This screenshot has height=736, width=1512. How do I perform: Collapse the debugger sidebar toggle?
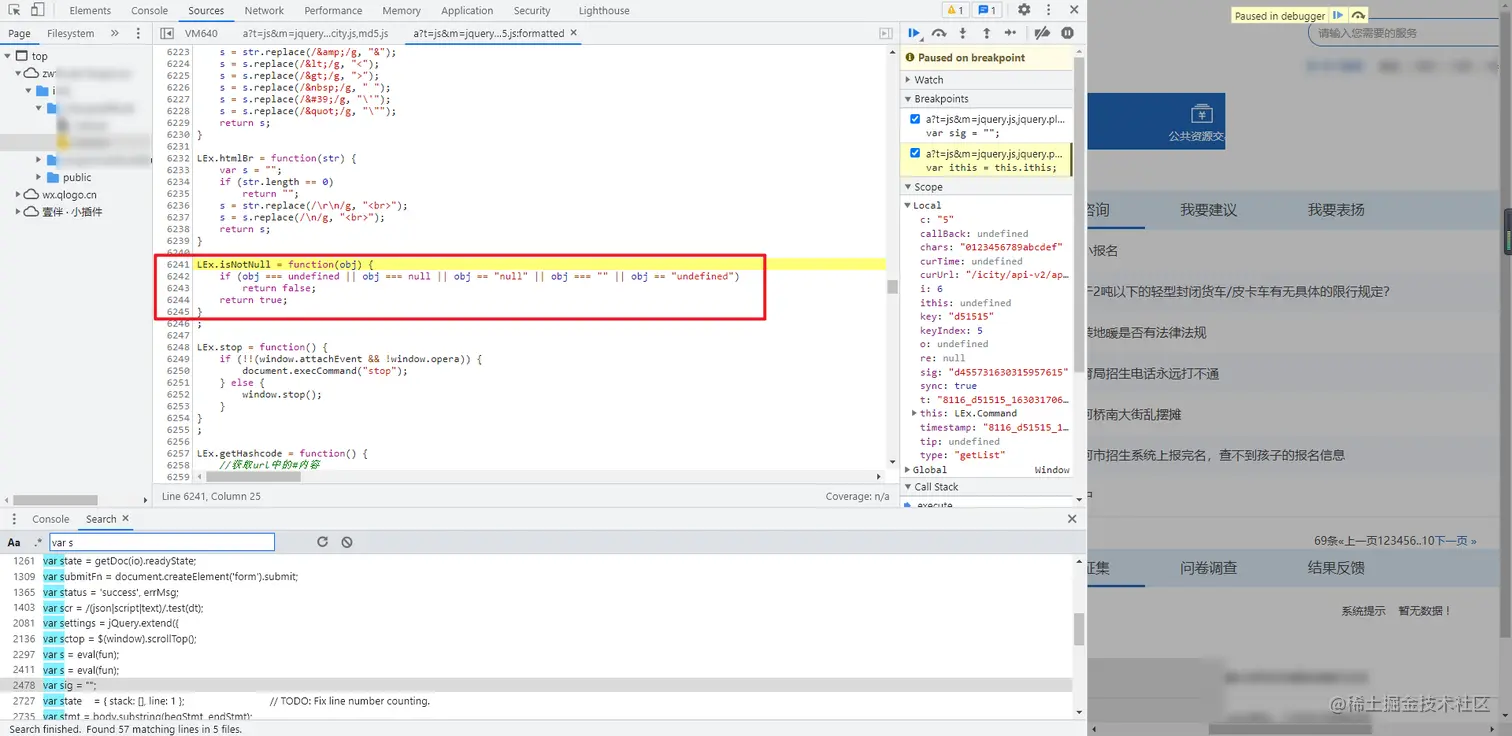click(885, 33)
